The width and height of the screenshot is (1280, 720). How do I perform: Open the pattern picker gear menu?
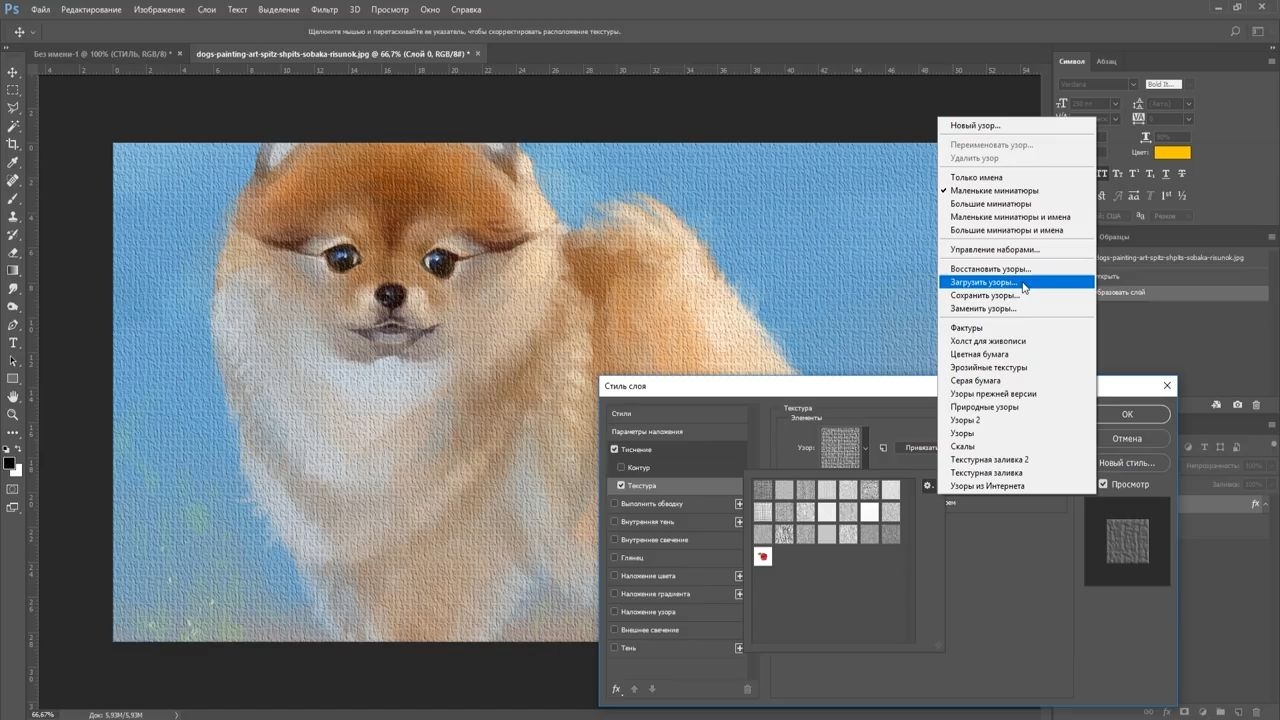(x=927, y=486)
